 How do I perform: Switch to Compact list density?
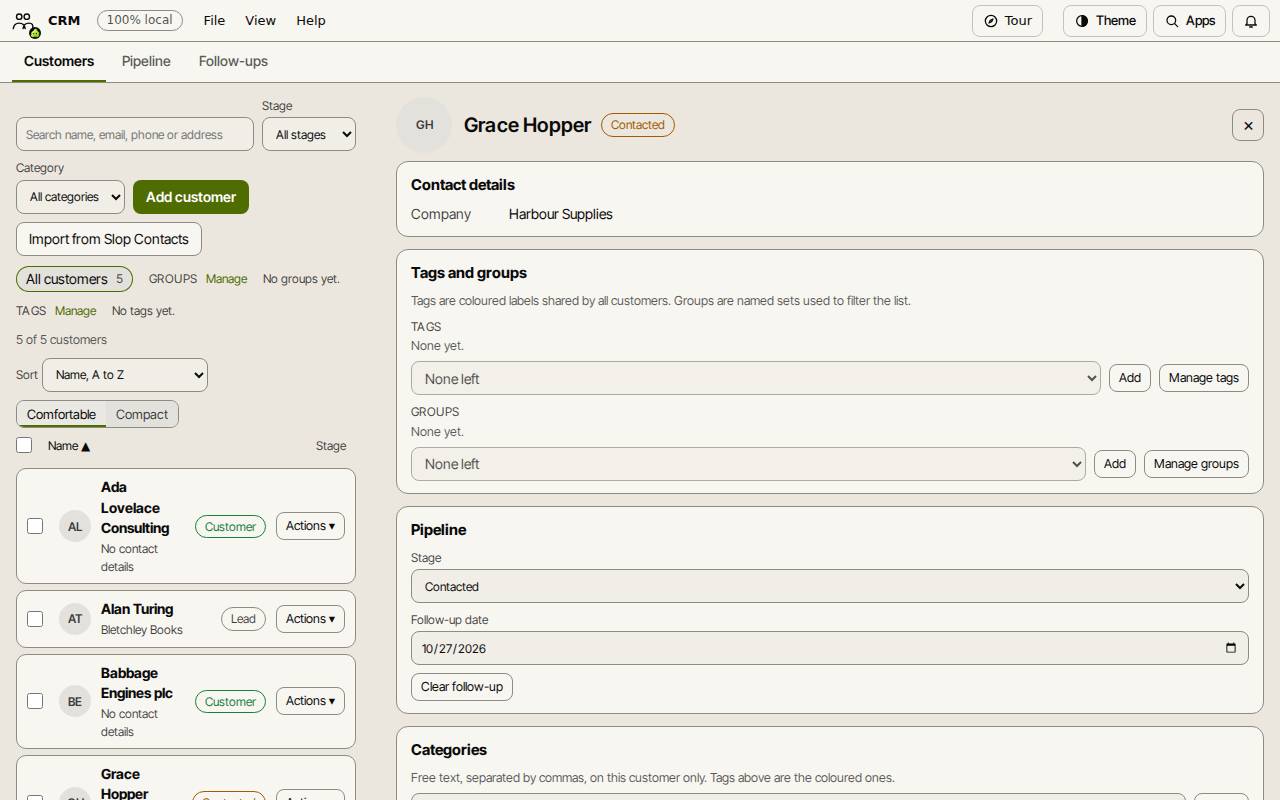(142, 414)
